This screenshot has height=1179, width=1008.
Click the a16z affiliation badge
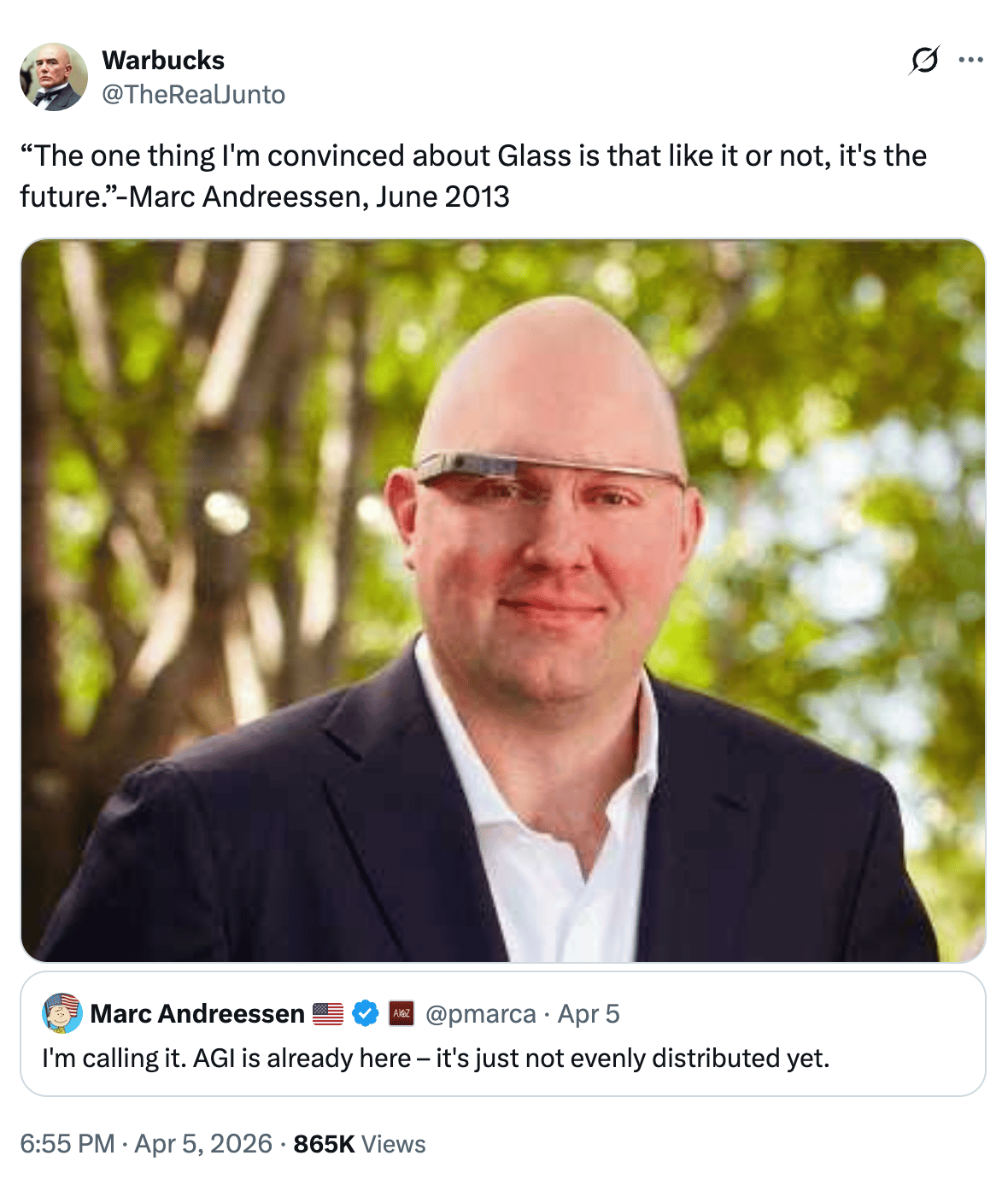[401, 1013]
